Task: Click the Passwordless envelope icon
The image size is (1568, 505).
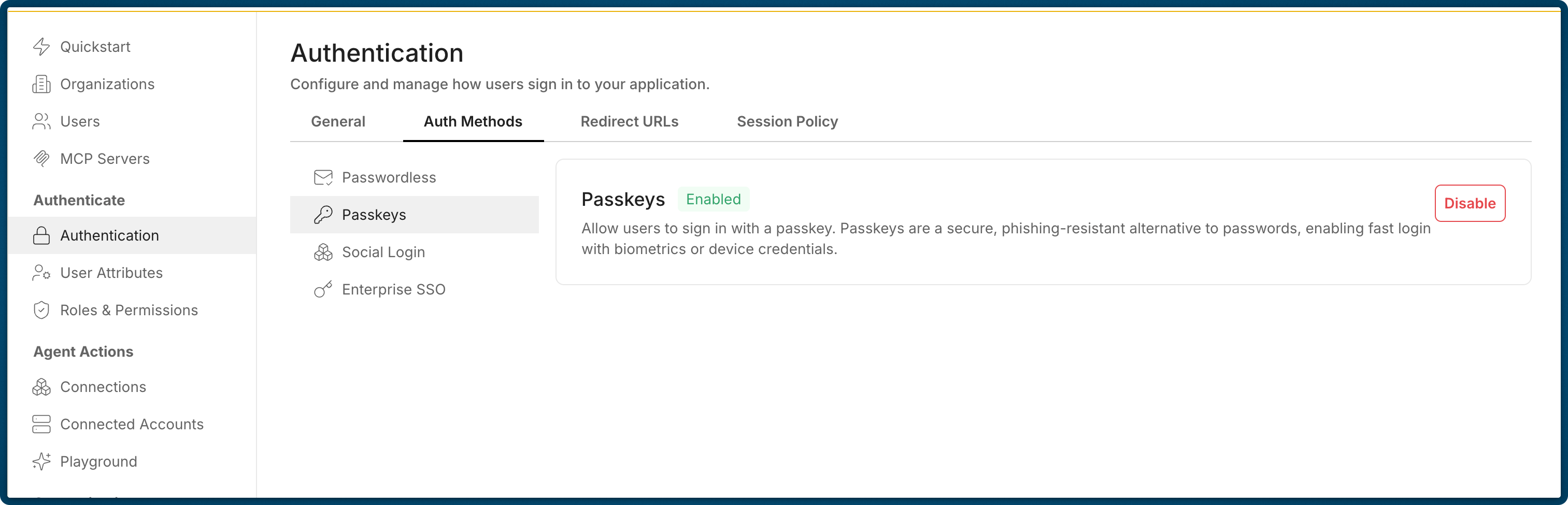Action: (323, 177)
